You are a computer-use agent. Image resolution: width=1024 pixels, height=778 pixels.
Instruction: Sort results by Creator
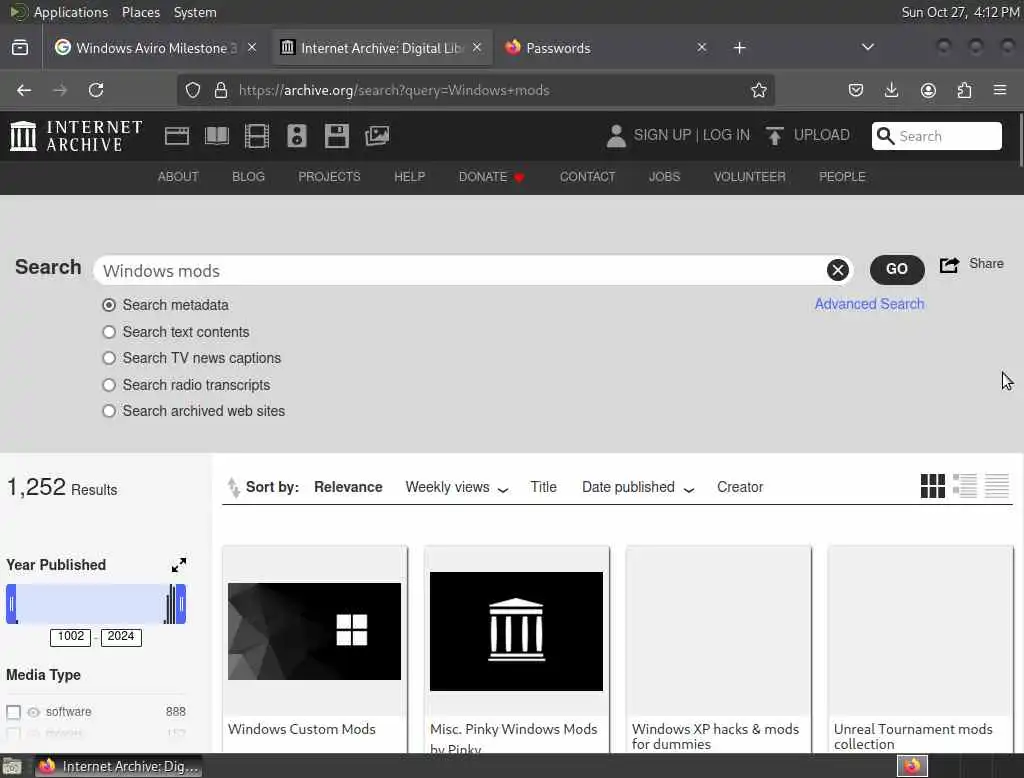point(740,487)
